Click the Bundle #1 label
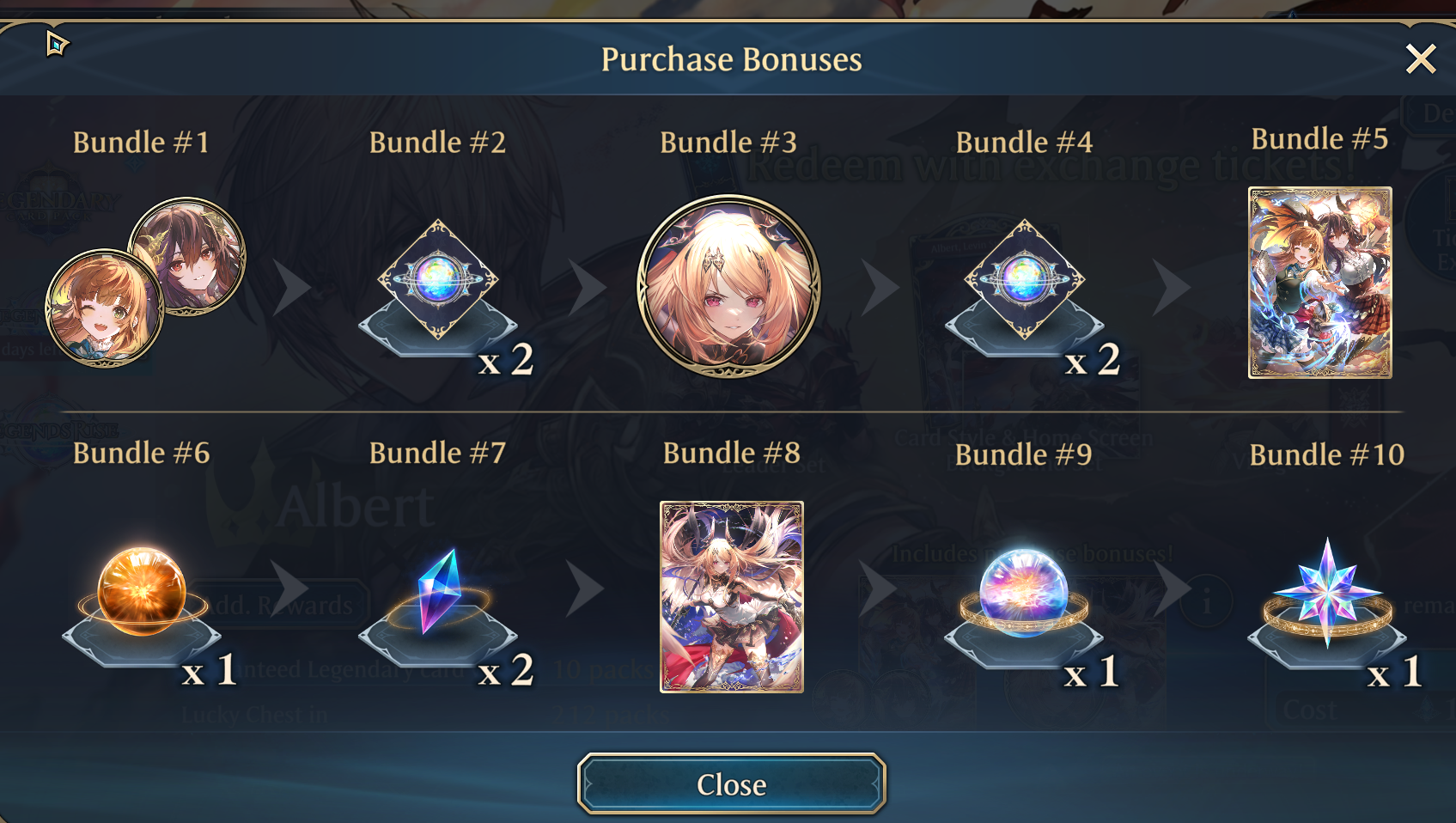 coord(142,142)
